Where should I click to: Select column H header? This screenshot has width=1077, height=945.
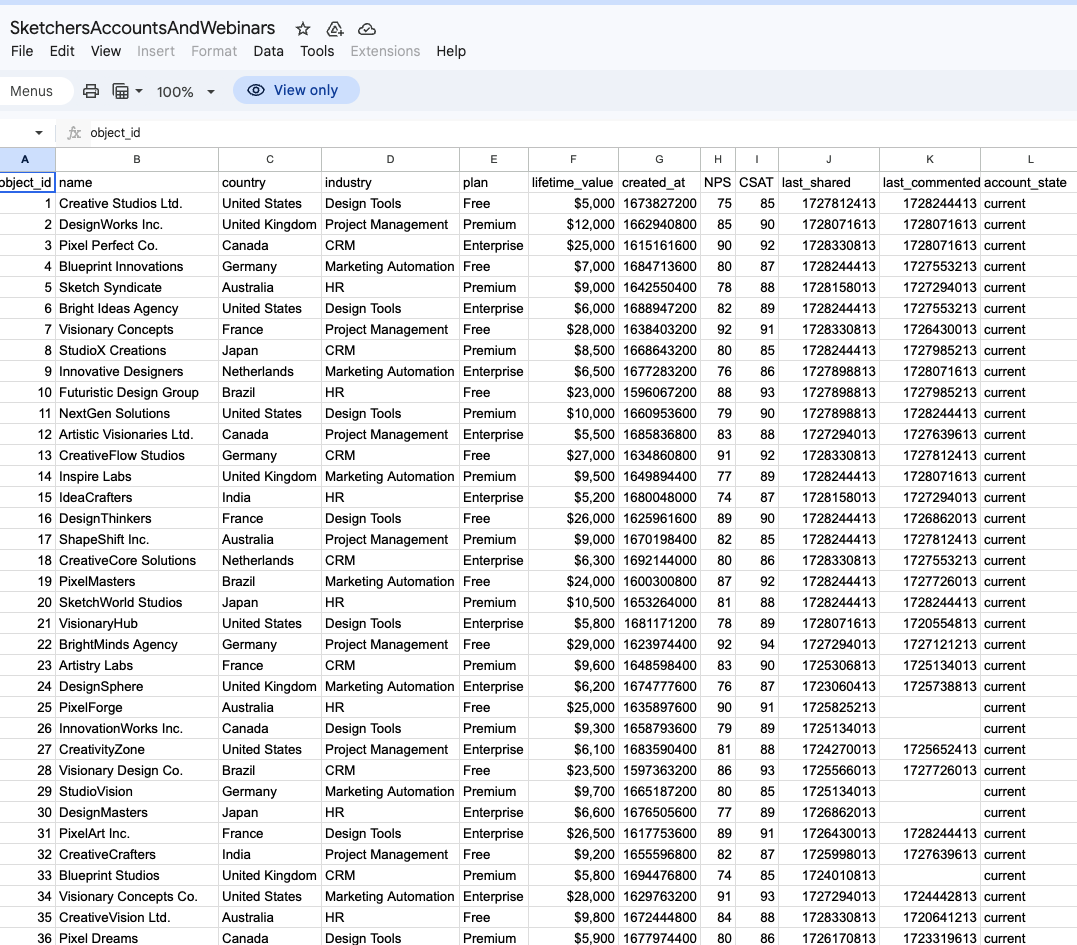[x=718, y=159]
